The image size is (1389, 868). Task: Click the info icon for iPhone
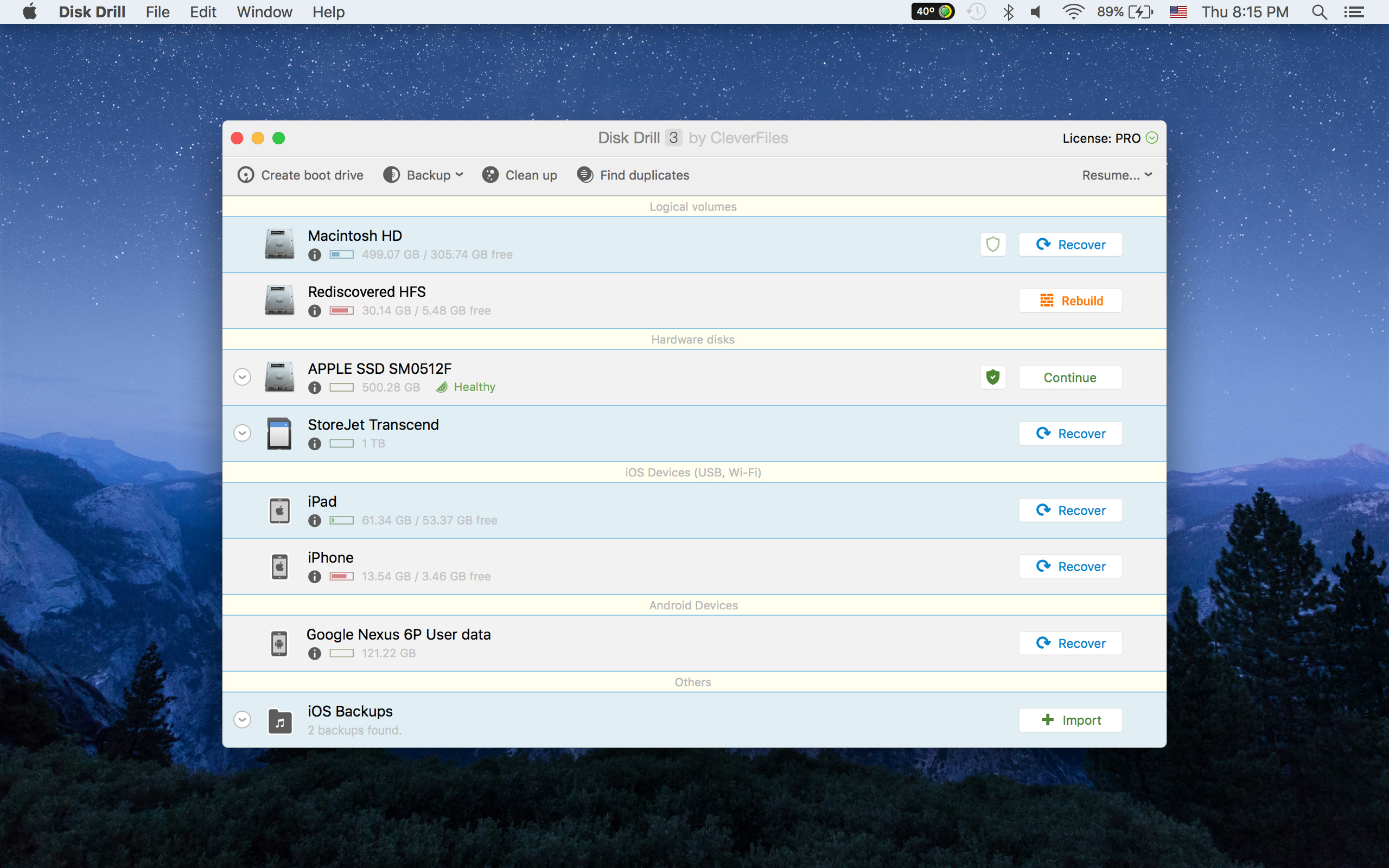point(315,576)
